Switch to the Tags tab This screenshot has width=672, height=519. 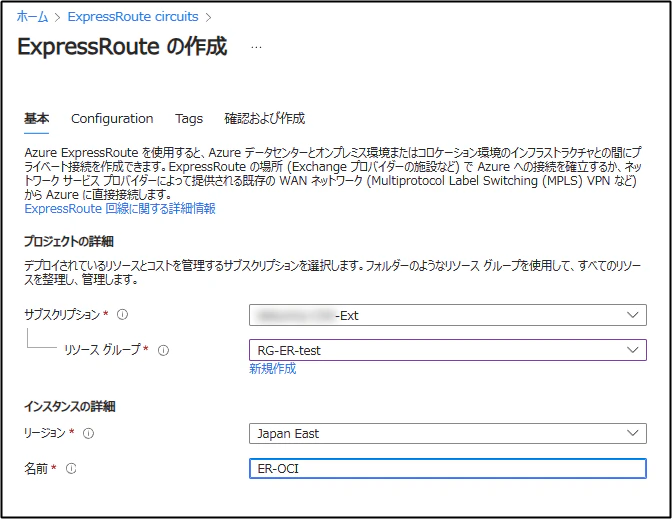click(189, 118)
